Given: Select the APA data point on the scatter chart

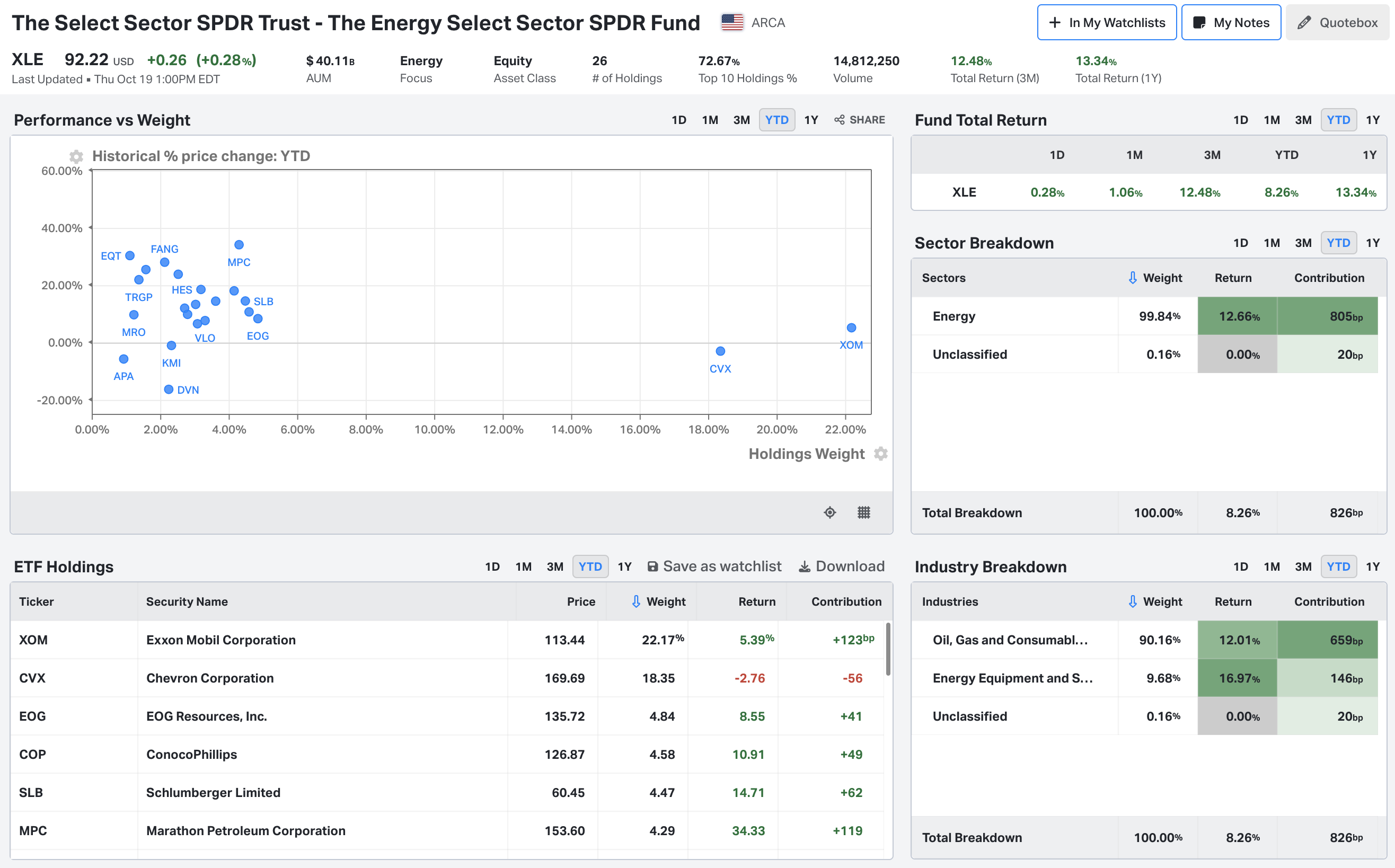Looking at the screenshot, I should 123,359.
